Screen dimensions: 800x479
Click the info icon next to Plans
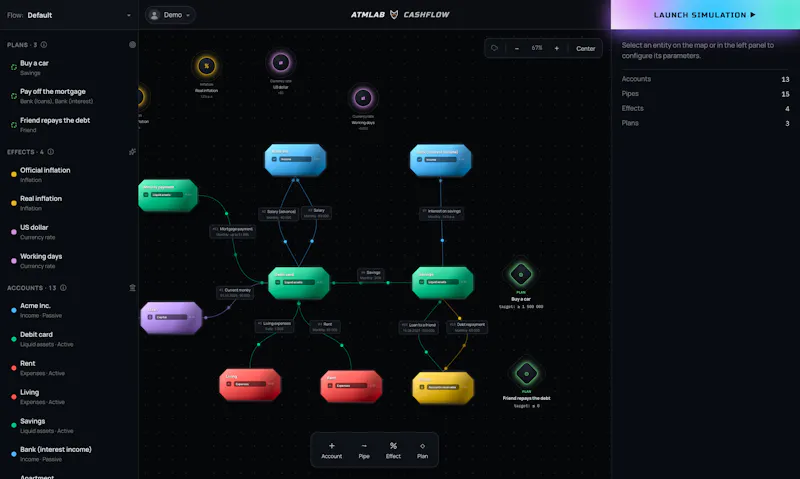(x=44, y=45)
